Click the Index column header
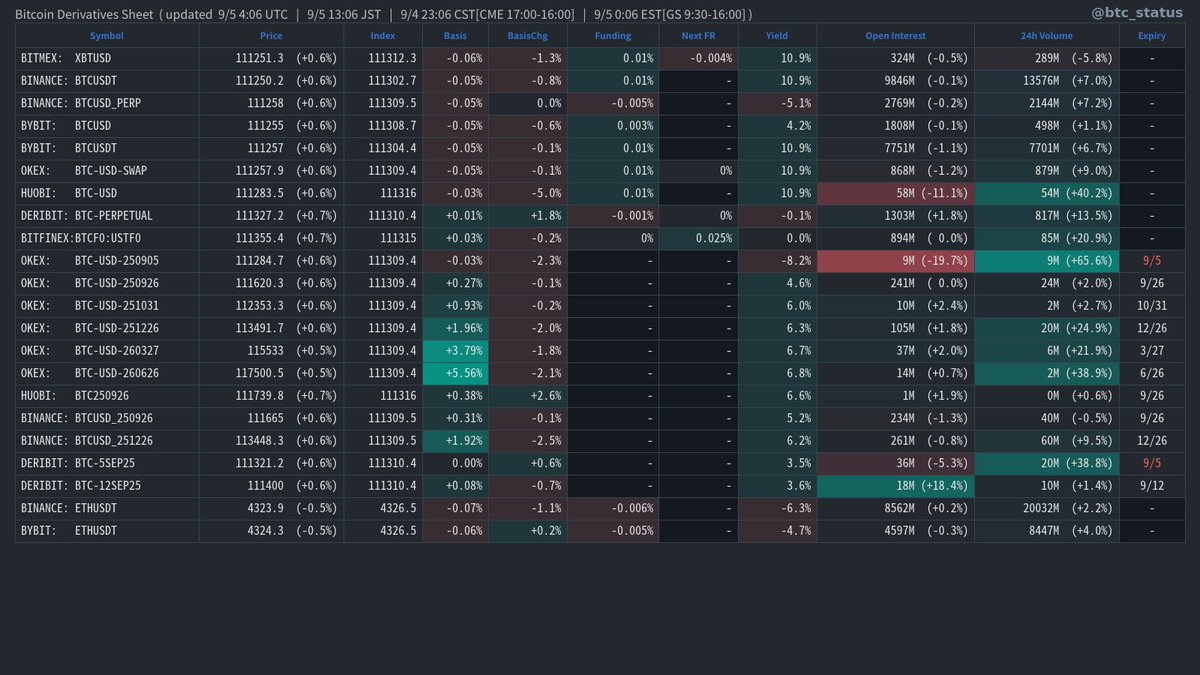The height and width of the screenshot is (675, 1200). (x=383, y=36)
